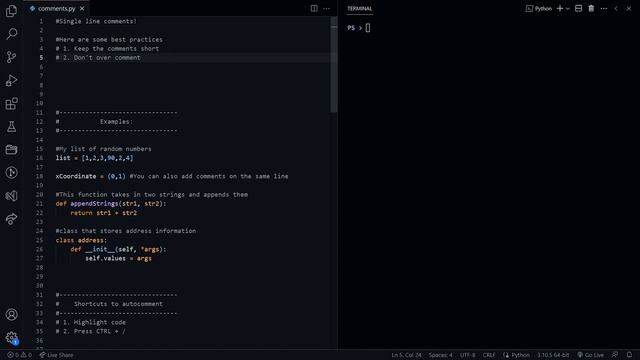
Task: Open the Testing flask view
Action: coord(11,127)
